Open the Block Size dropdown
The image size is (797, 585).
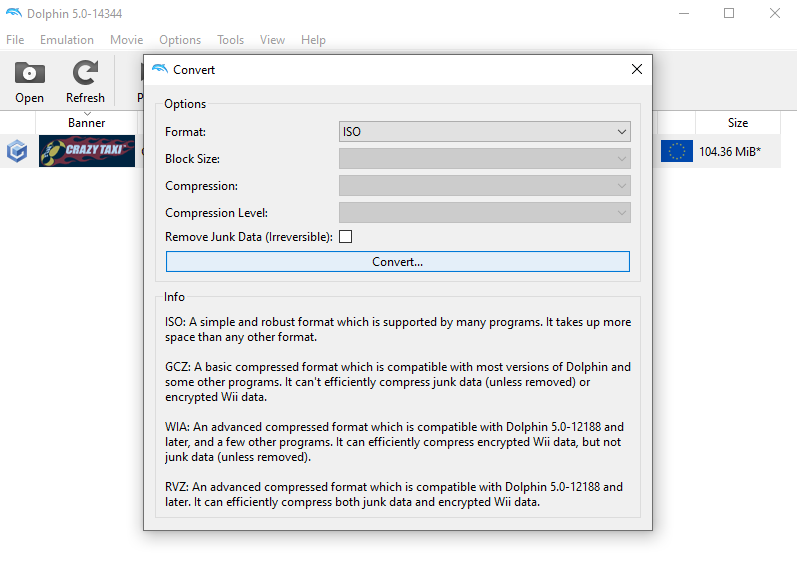(485, 159)
